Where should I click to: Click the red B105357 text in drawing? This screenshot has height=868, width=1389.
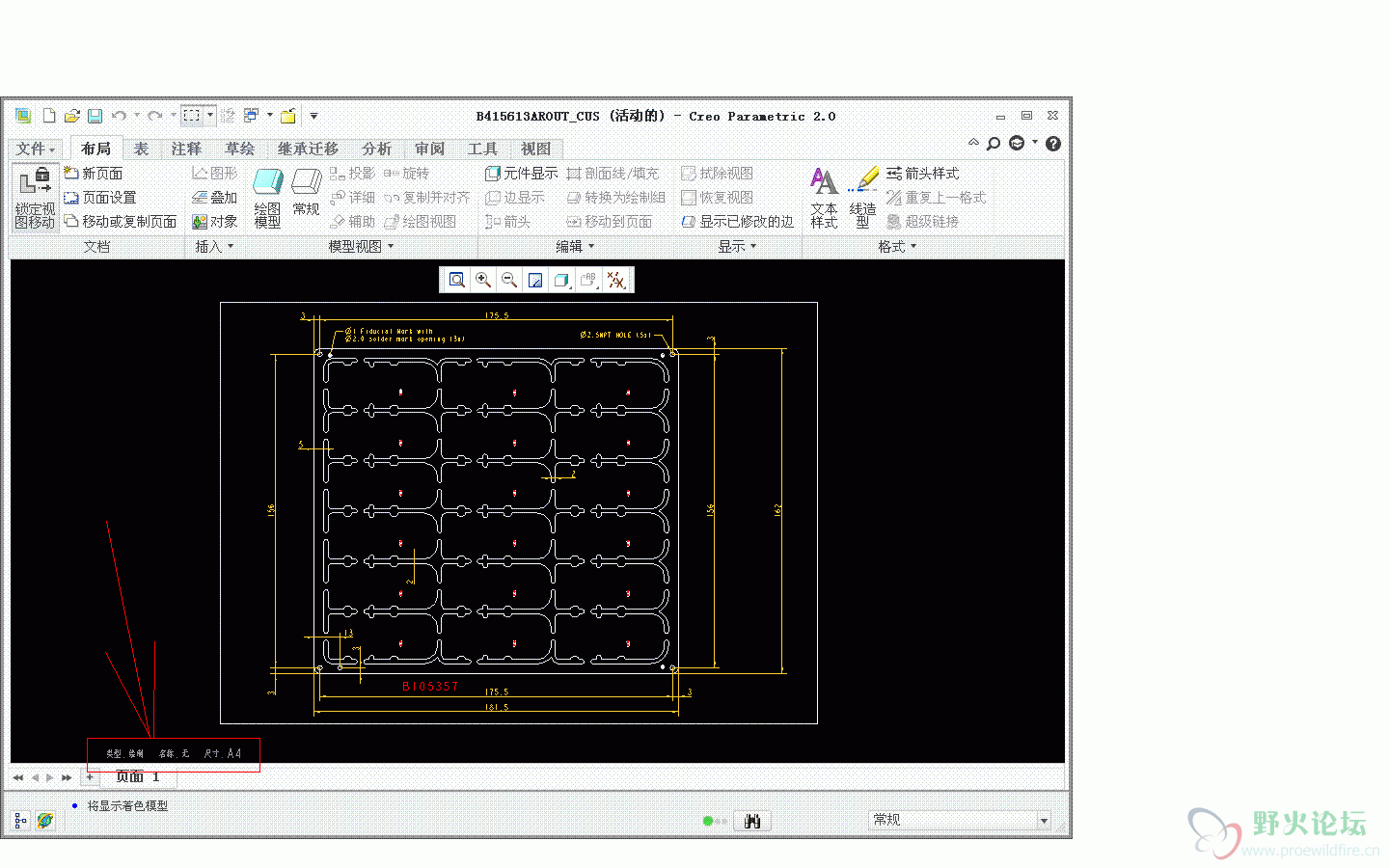(x=430, y=687)
